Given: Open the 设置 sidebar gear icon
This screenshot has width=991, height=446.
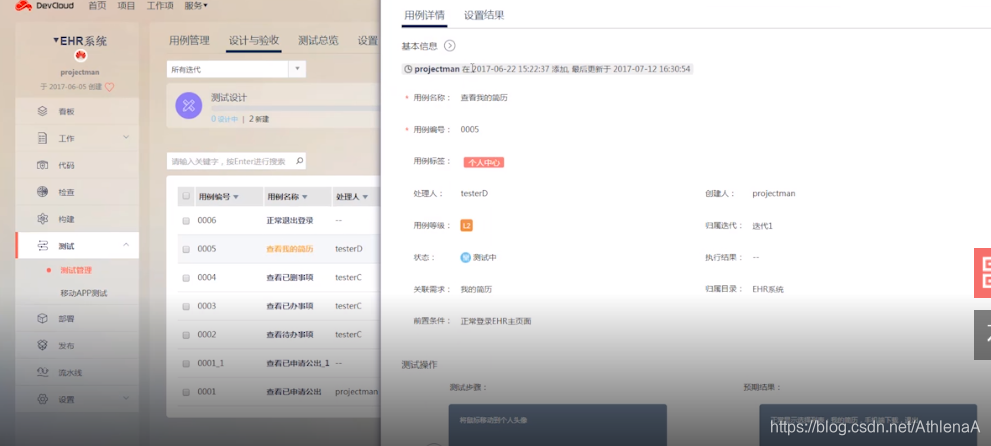Looking at the screenshot, I should (42, 399).
